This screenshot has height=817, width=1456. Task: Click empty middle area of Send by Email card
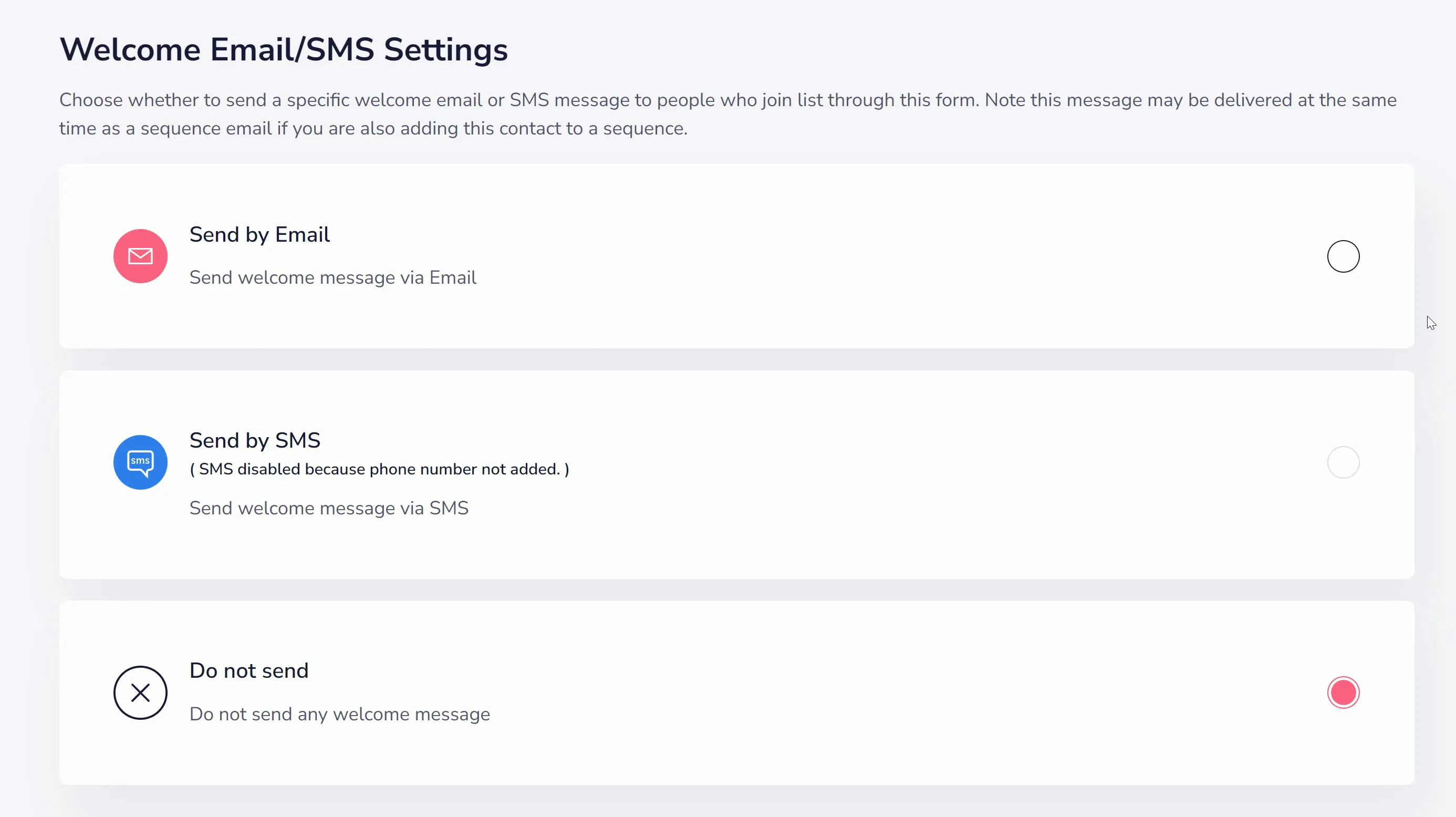(x=848, y=256)
